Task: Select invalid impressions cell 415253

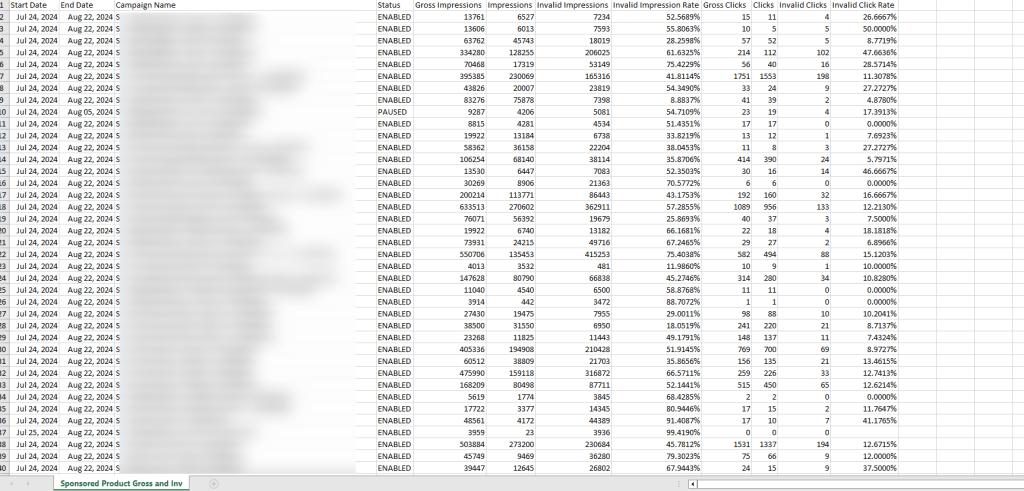Action: click(x=573, y=254)
